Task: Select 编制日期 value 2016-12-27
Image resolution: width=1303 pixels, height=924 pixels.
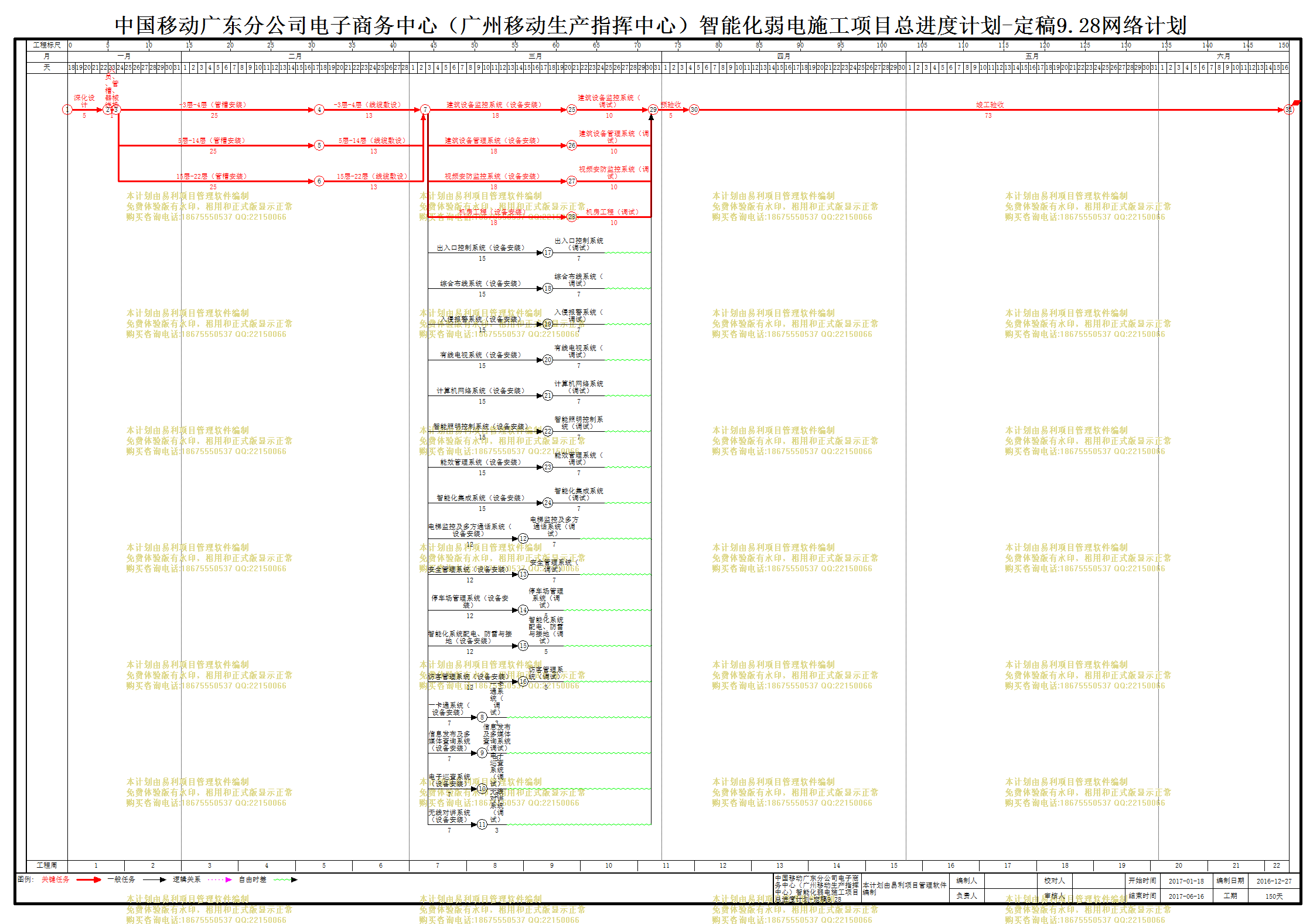Action: point(1274,881)
